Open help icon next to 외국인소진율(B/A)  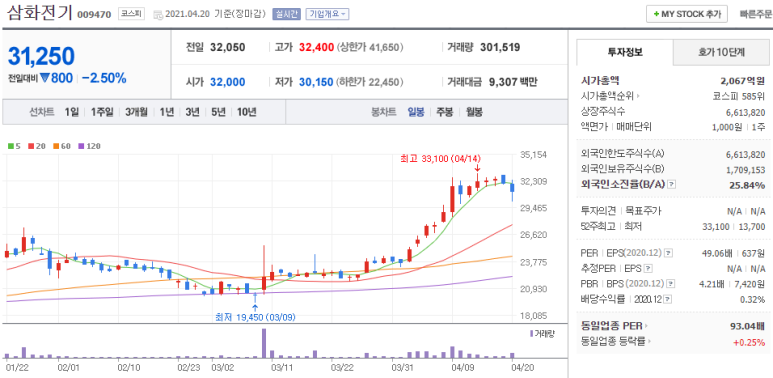pyautogui.click(x=671, y=184)
